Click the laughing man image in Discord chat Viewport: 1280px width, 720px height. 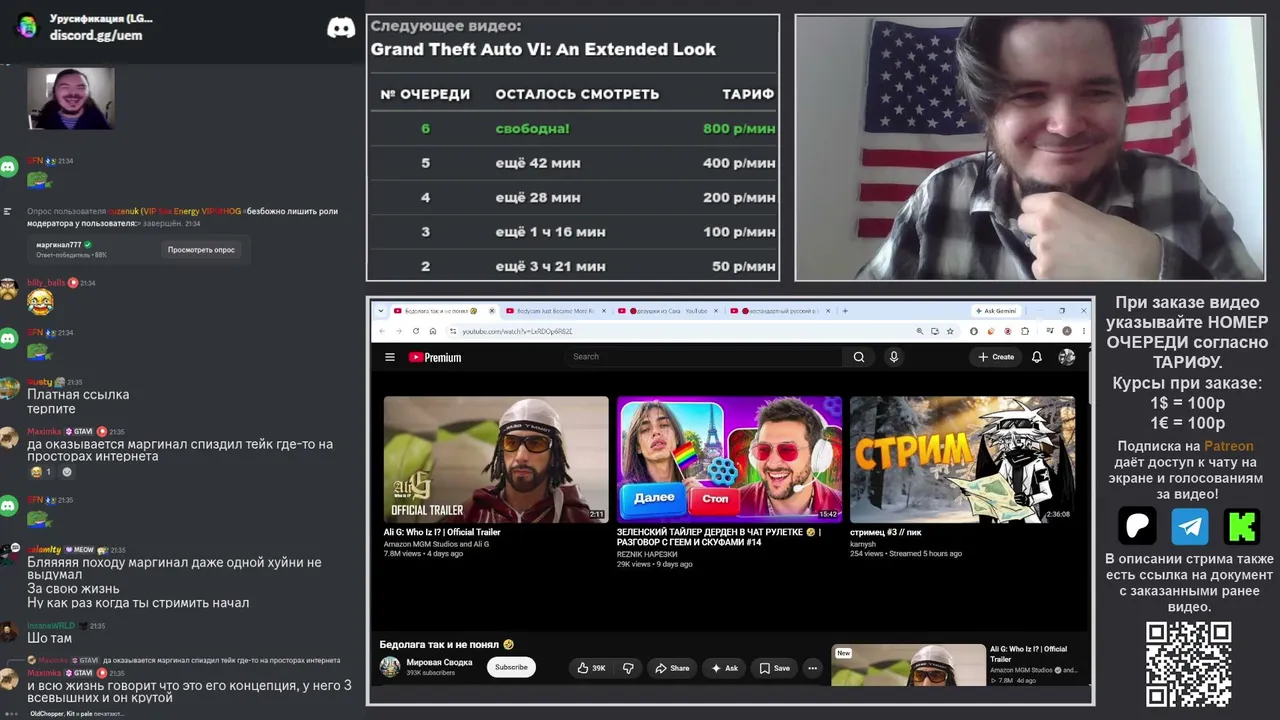[70, 98]
